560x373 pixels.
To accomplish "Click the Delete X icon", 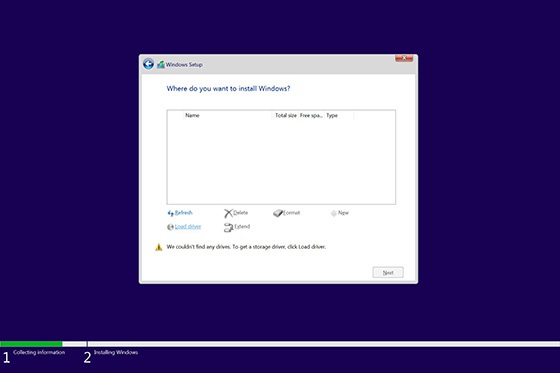I will 228,213.
